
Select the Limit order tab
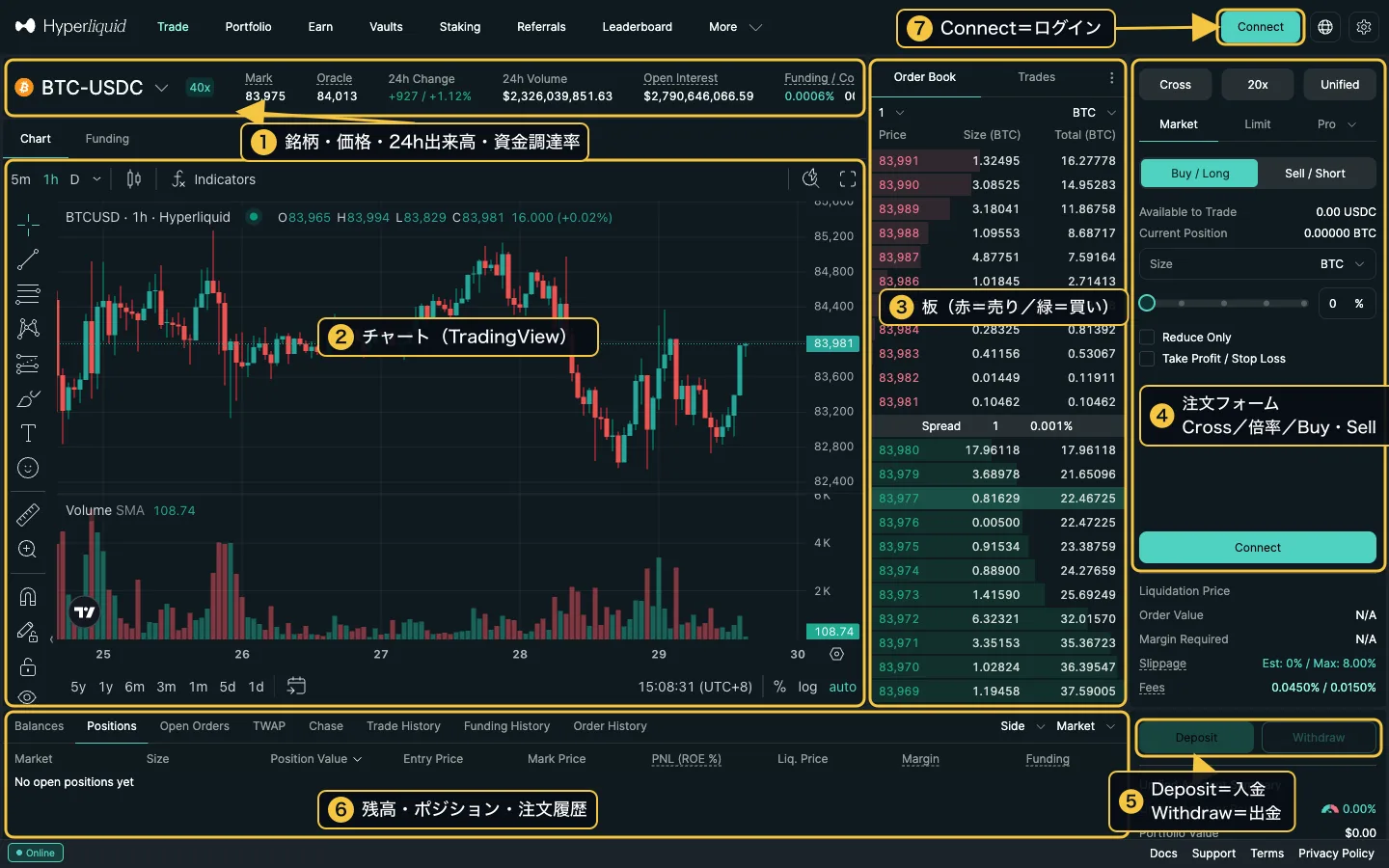(x=1257, y=124)
